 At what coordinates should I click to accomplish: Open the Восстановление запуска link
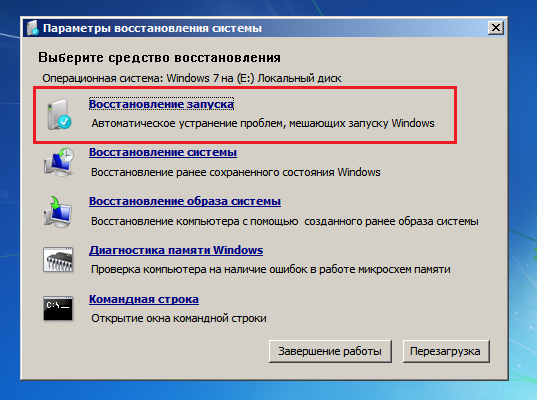coord(161,104)
